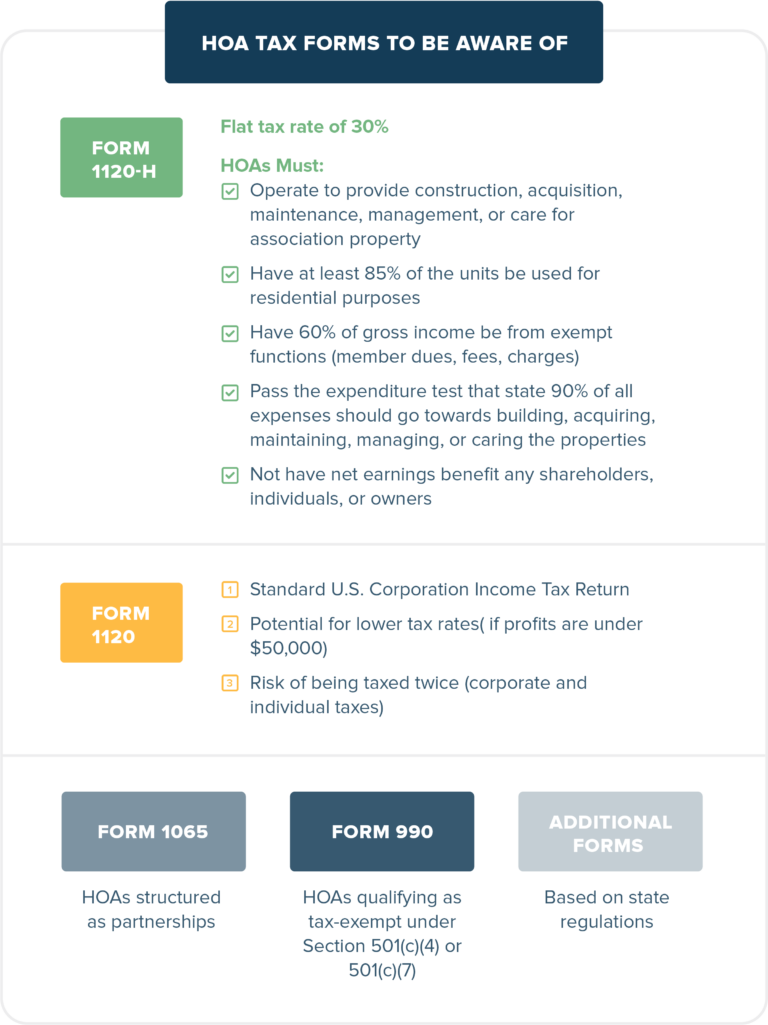Select the Form 1065 box

(153, 831)
